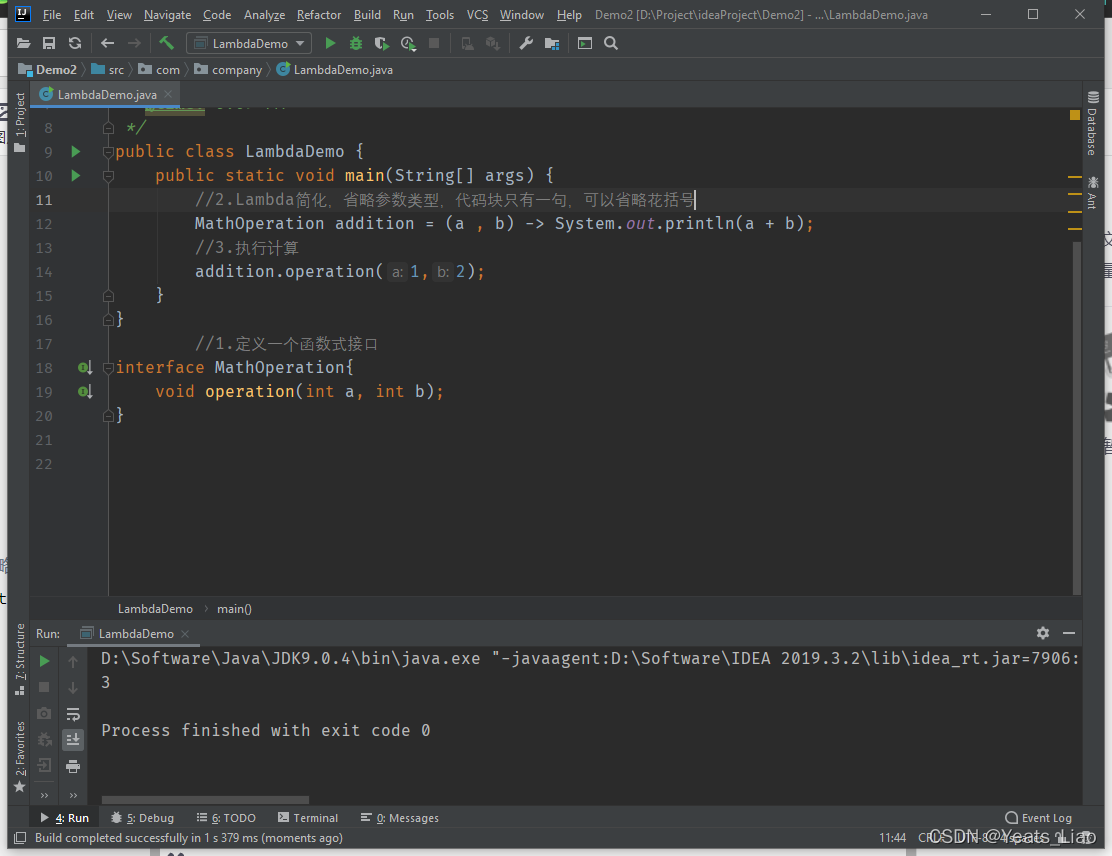
Task: Click the toolbar stop square icon
Action: coord(434,43)
